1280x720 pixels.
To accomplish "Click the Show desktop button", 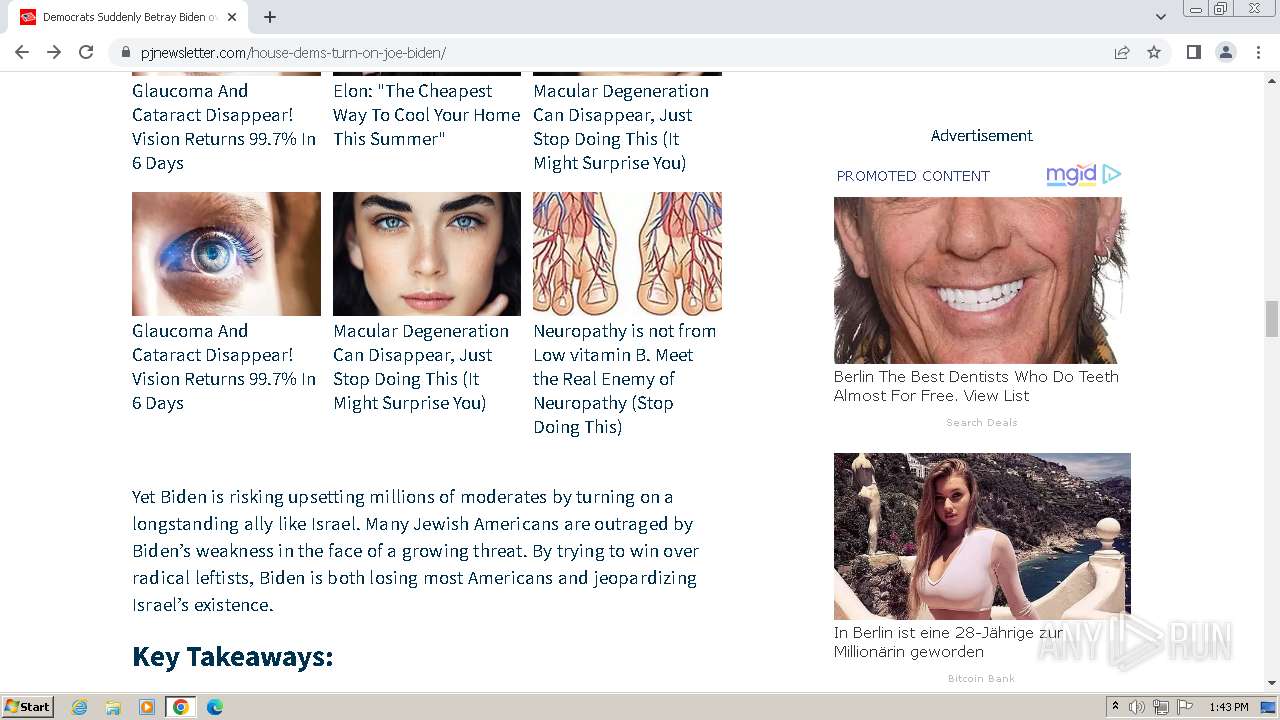I will pos(1268,707).
